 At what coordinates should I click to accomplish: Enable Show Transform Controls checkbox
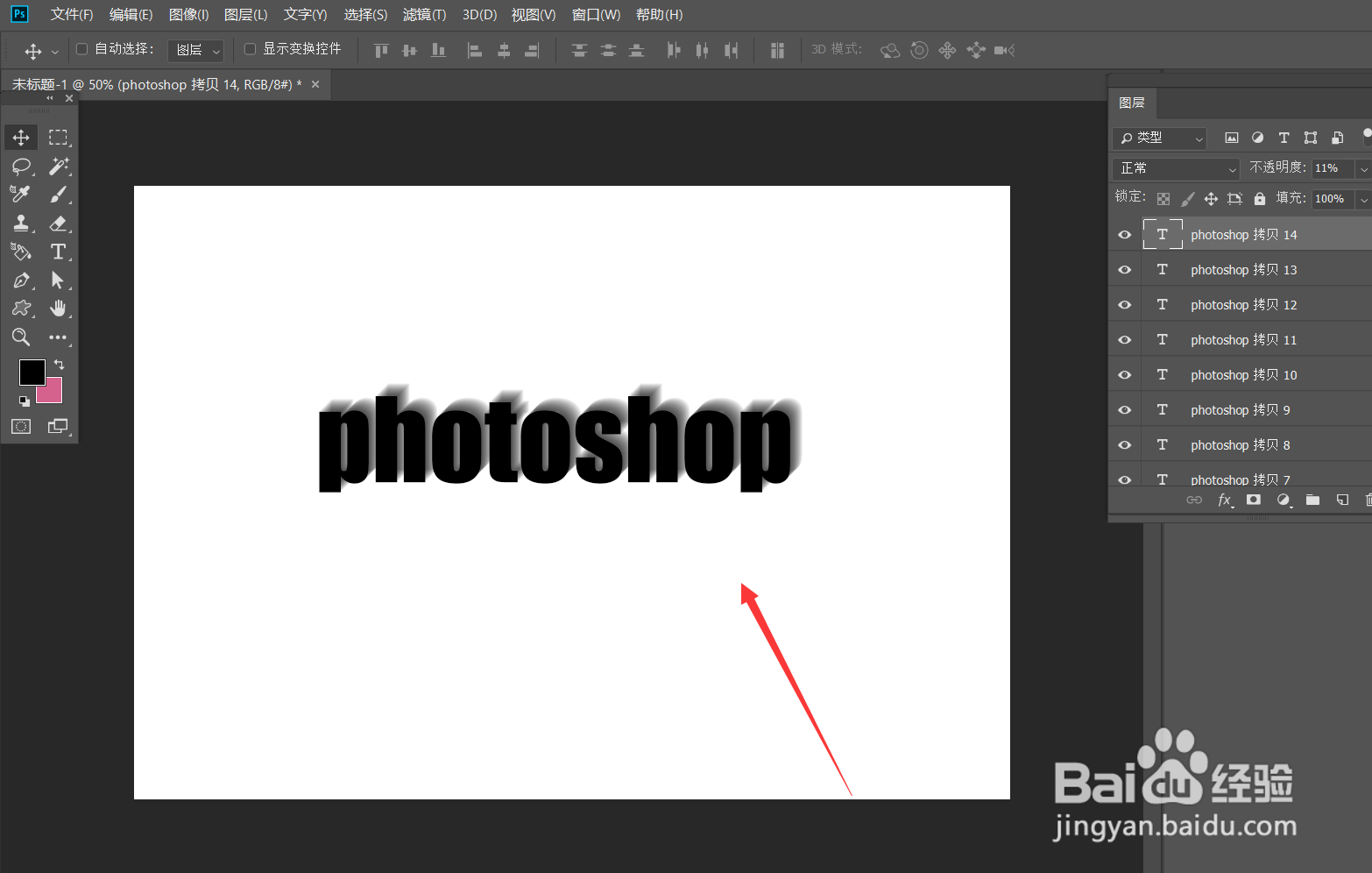(250, 49)
